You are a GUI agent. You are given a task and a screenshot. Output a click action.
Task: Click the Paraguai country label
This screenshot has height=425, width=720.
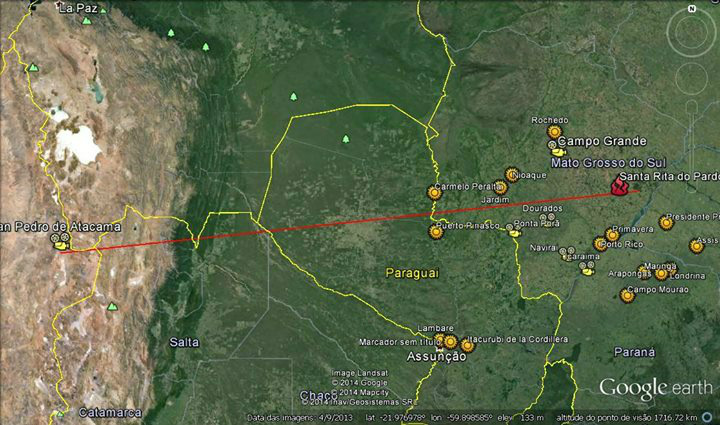(412, 273)
